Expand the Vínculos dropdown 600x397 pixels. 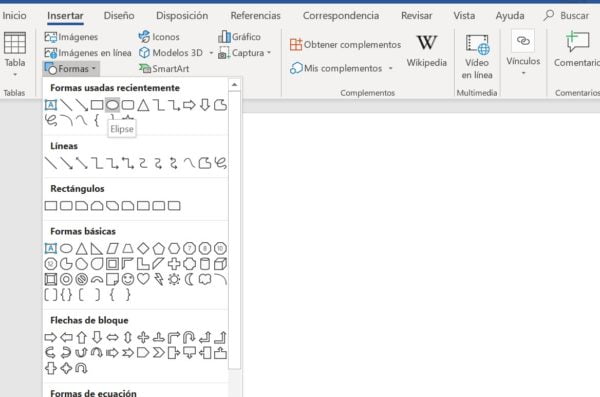point(523,73)
